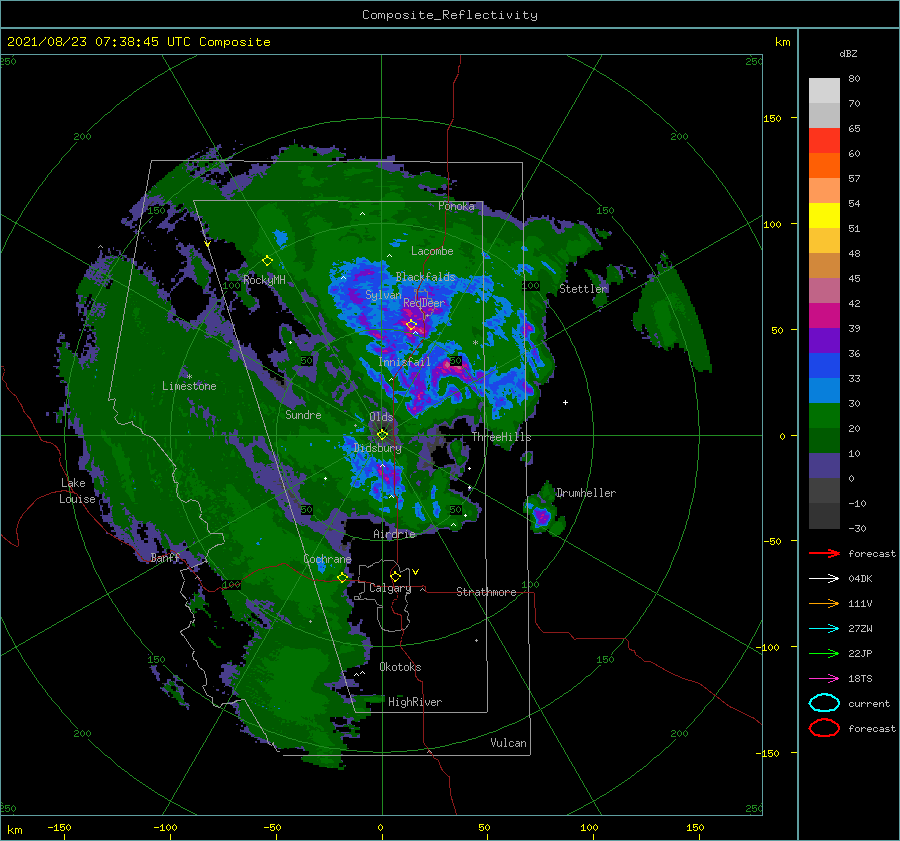Click the purple storm cell near Drumheller
The image size is (900, 841).
click(541, 517)
